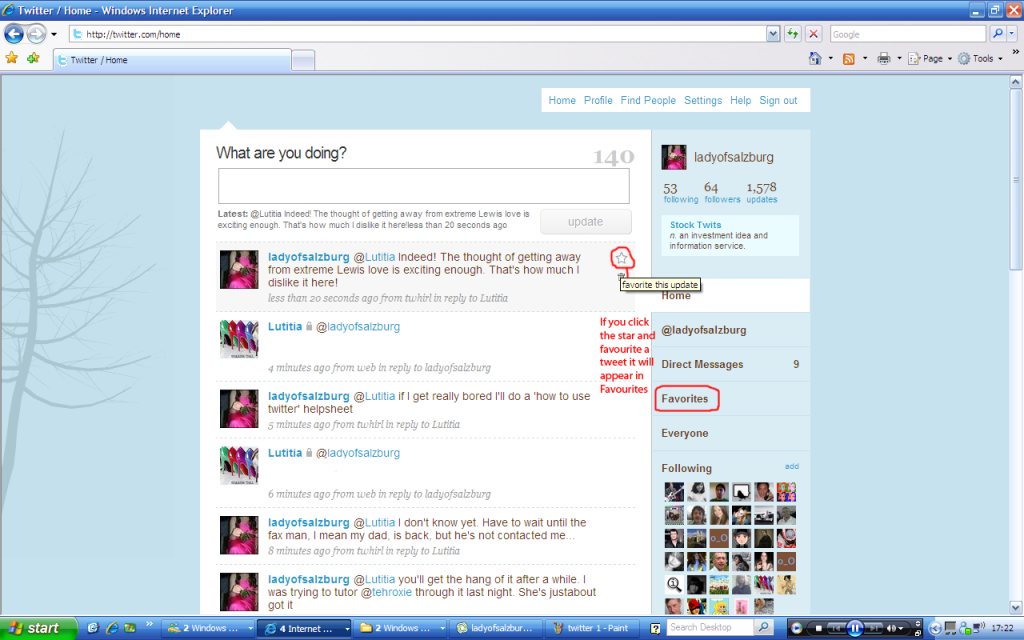Click the Search Desktop magnifier button
This screenshot has width=1024, height=640.
point(763,628)
